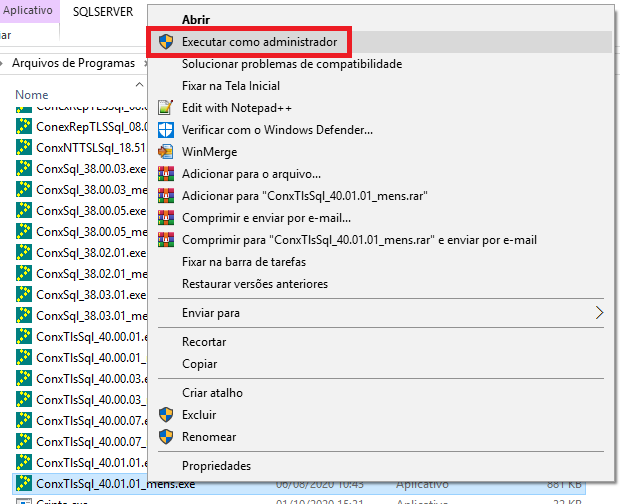Click the icon of ConxSql_38.03.01.exe

[x=24, y=294]
